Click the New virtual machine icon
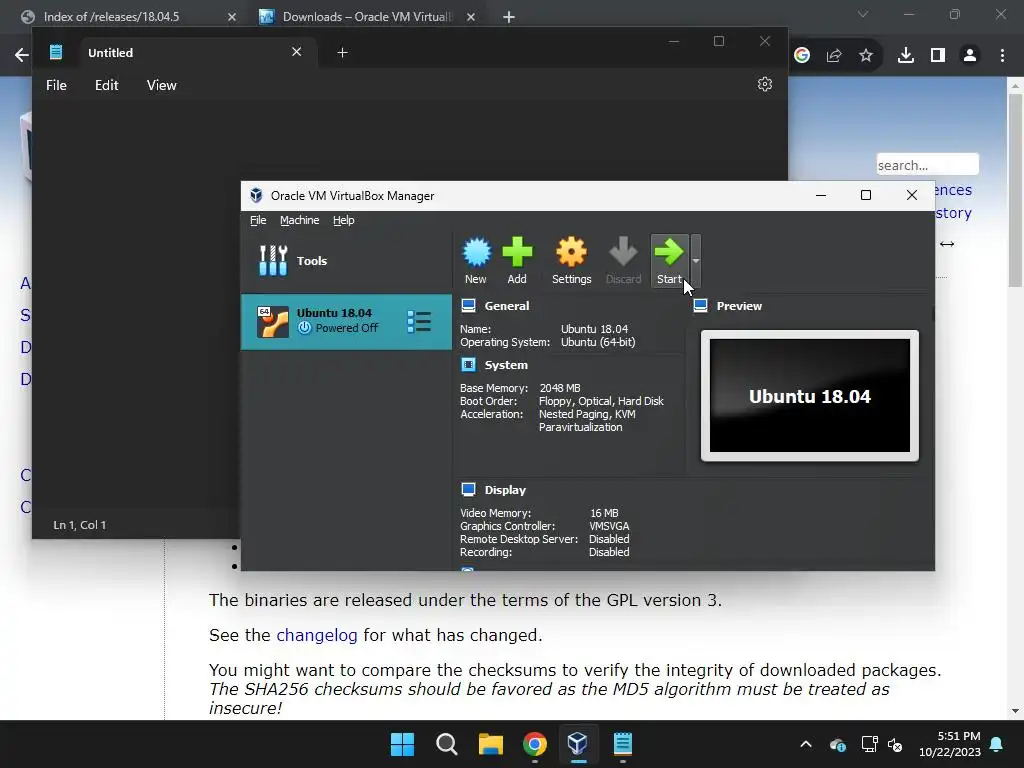 476,261
